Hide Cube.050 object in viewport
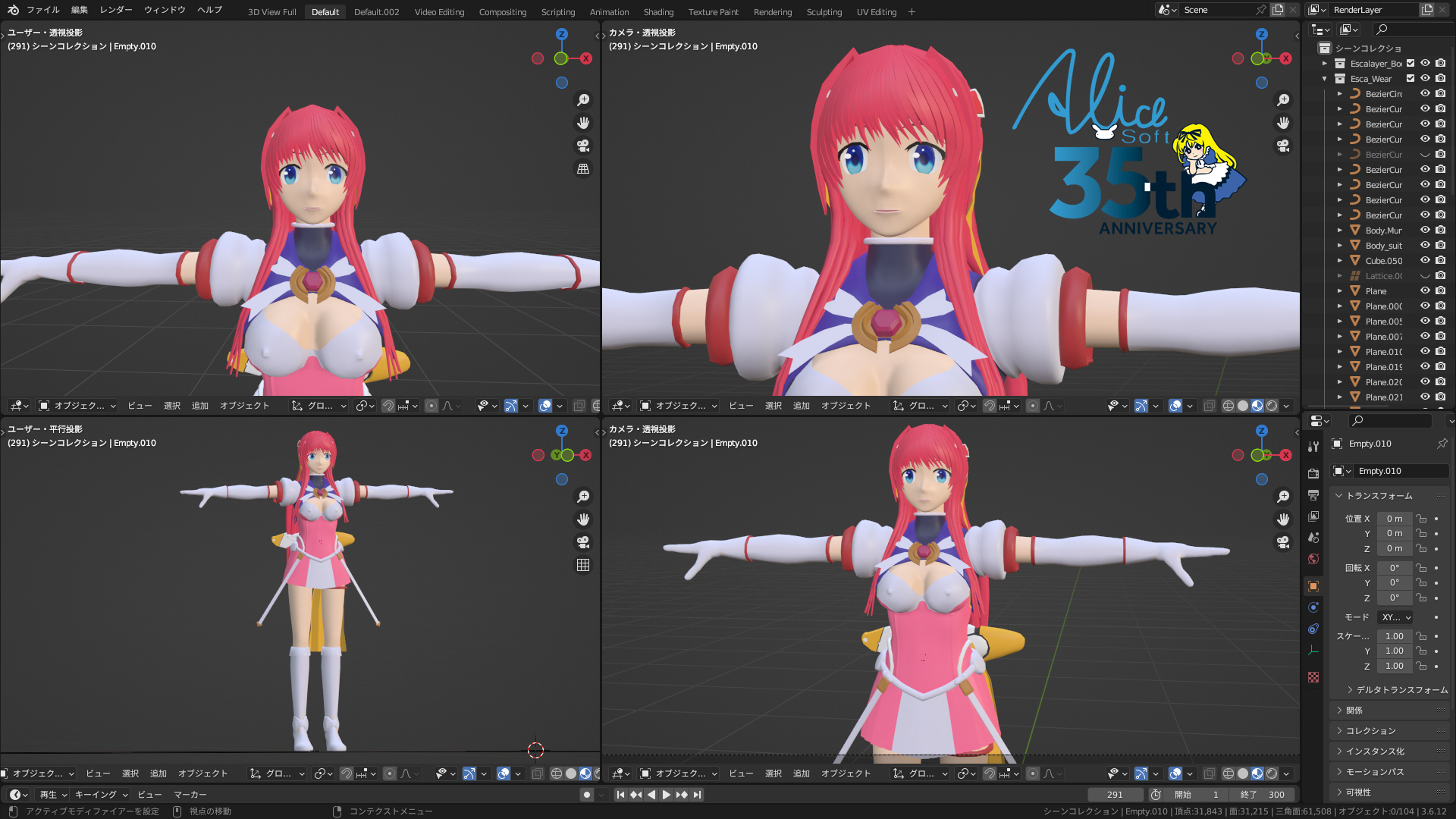This screenshot has width=1456, height=819. pos(1425,260)
